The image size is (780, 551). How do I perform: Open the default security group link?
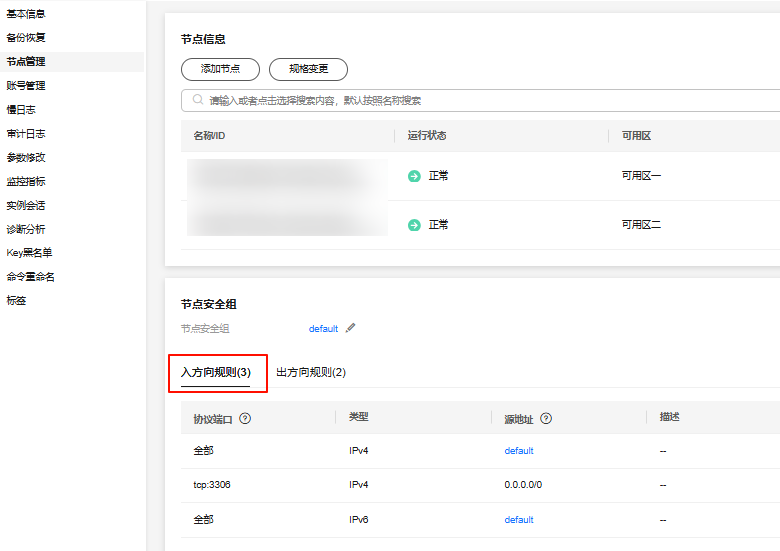pyautogui.click(x=323, y=328)
